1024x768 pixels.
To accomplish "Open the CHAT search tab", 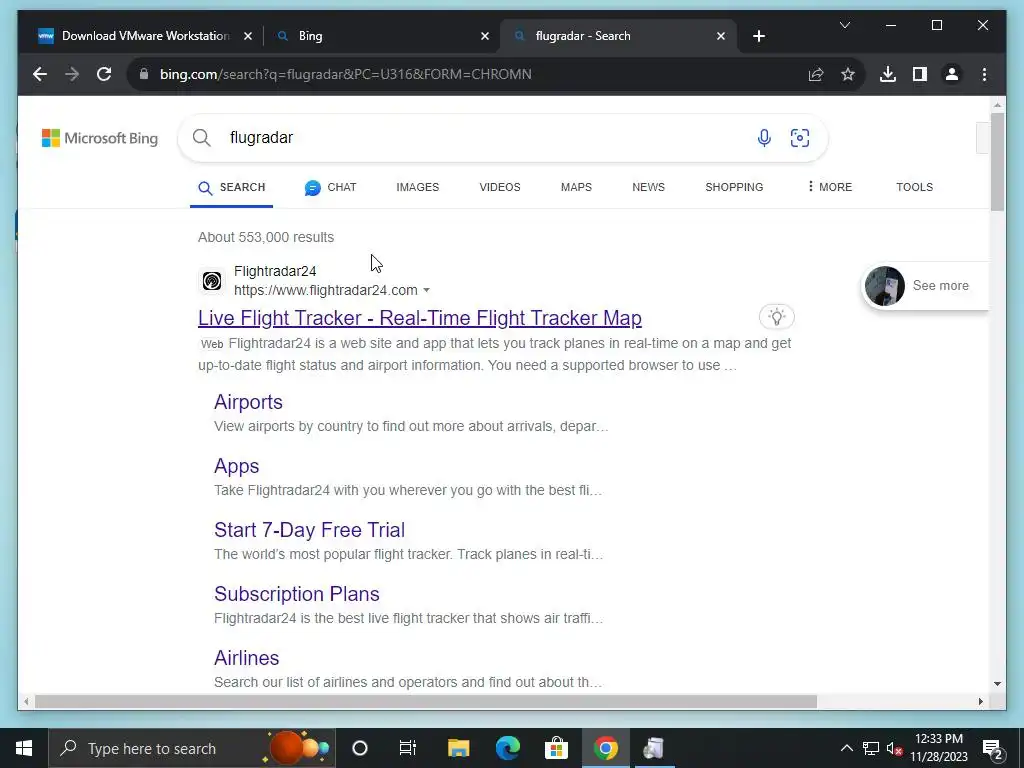I will [x=331, y=187].
